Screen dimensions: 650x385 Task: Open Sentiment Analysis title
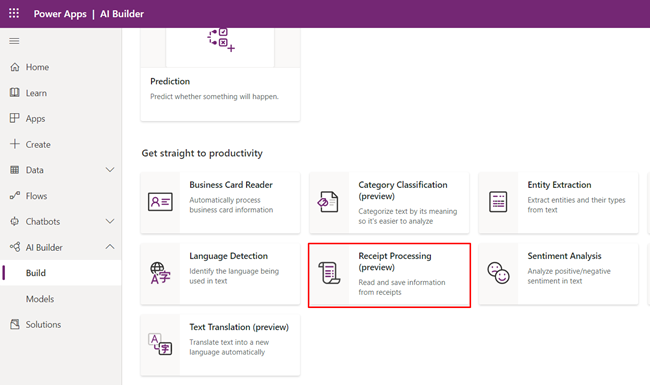click(564, 256)
